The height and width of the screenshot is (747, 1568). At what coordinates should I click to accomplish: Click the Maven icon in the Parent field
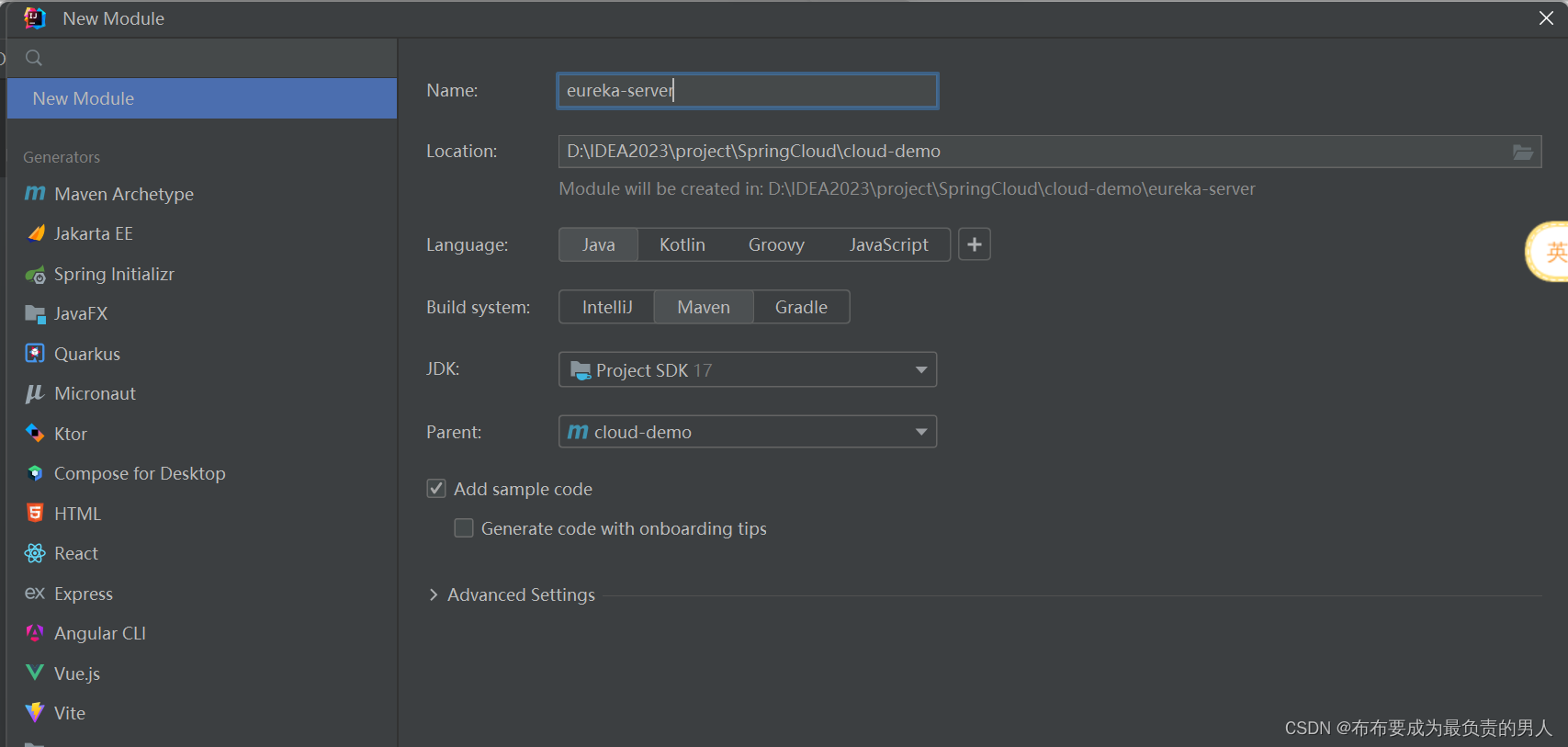click(578, 432)
